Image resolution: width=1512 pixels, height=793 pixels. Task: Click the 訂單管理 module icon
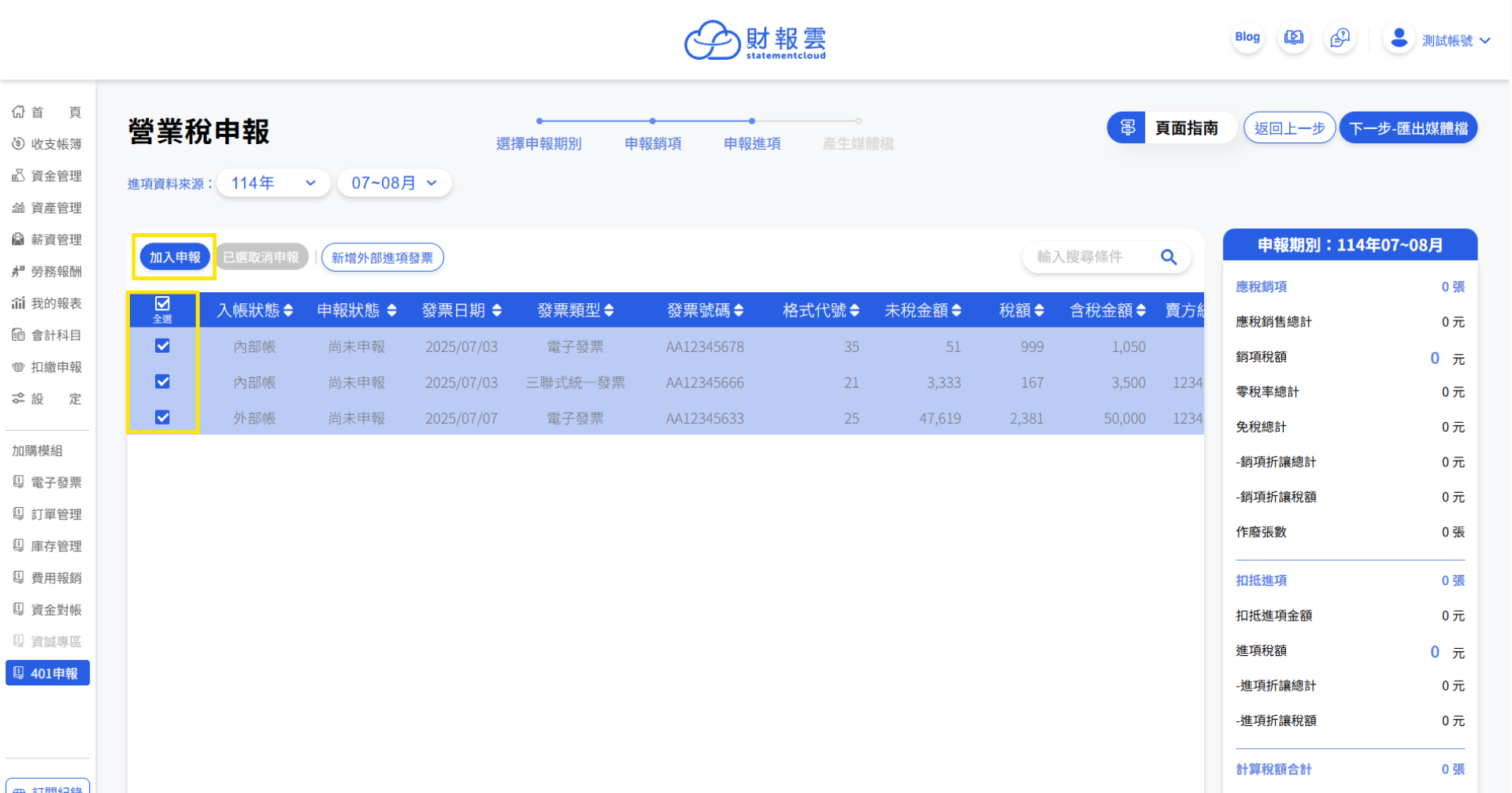pyautogui.click(x=18, y=513)
